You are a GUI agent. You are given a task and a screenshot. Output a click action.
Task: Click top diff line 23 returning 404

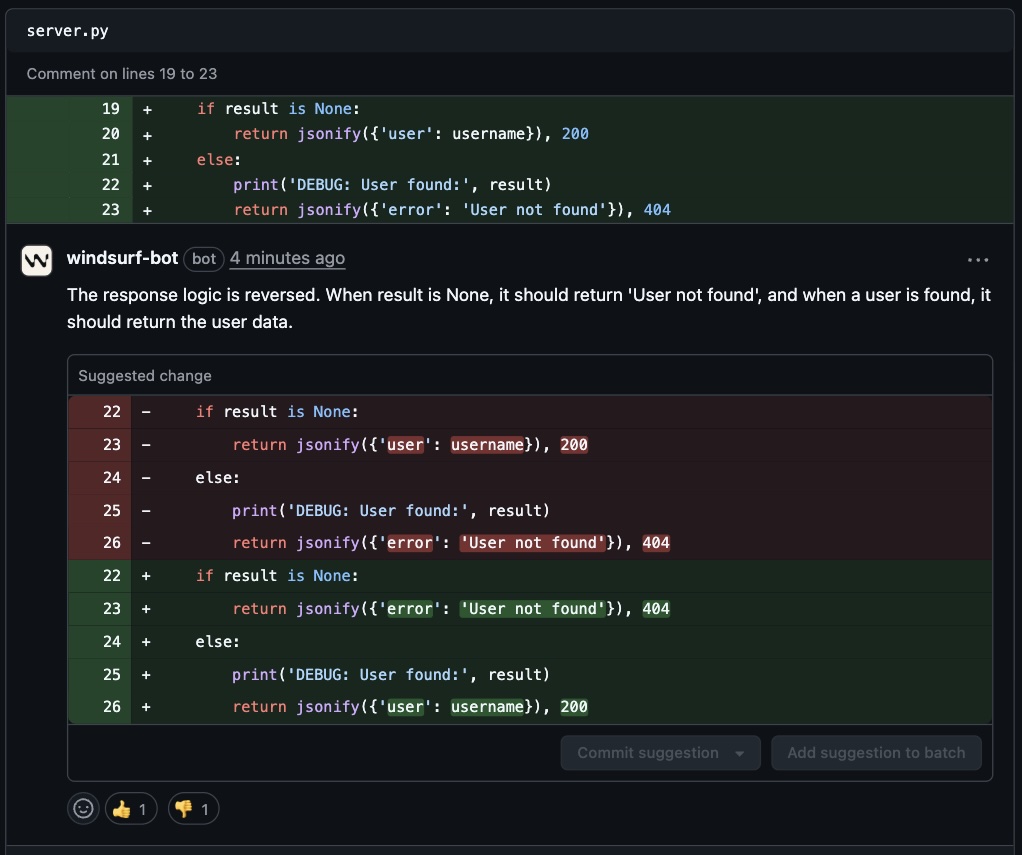(510, 210)
